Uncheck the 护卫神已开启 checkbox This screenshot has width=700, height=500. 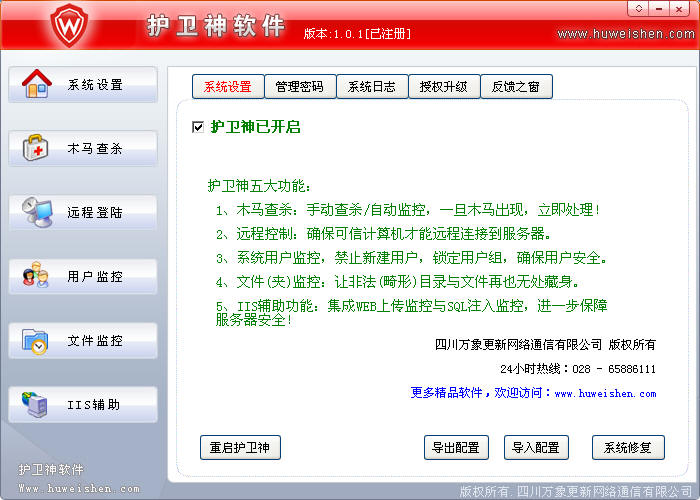point(198,127)
